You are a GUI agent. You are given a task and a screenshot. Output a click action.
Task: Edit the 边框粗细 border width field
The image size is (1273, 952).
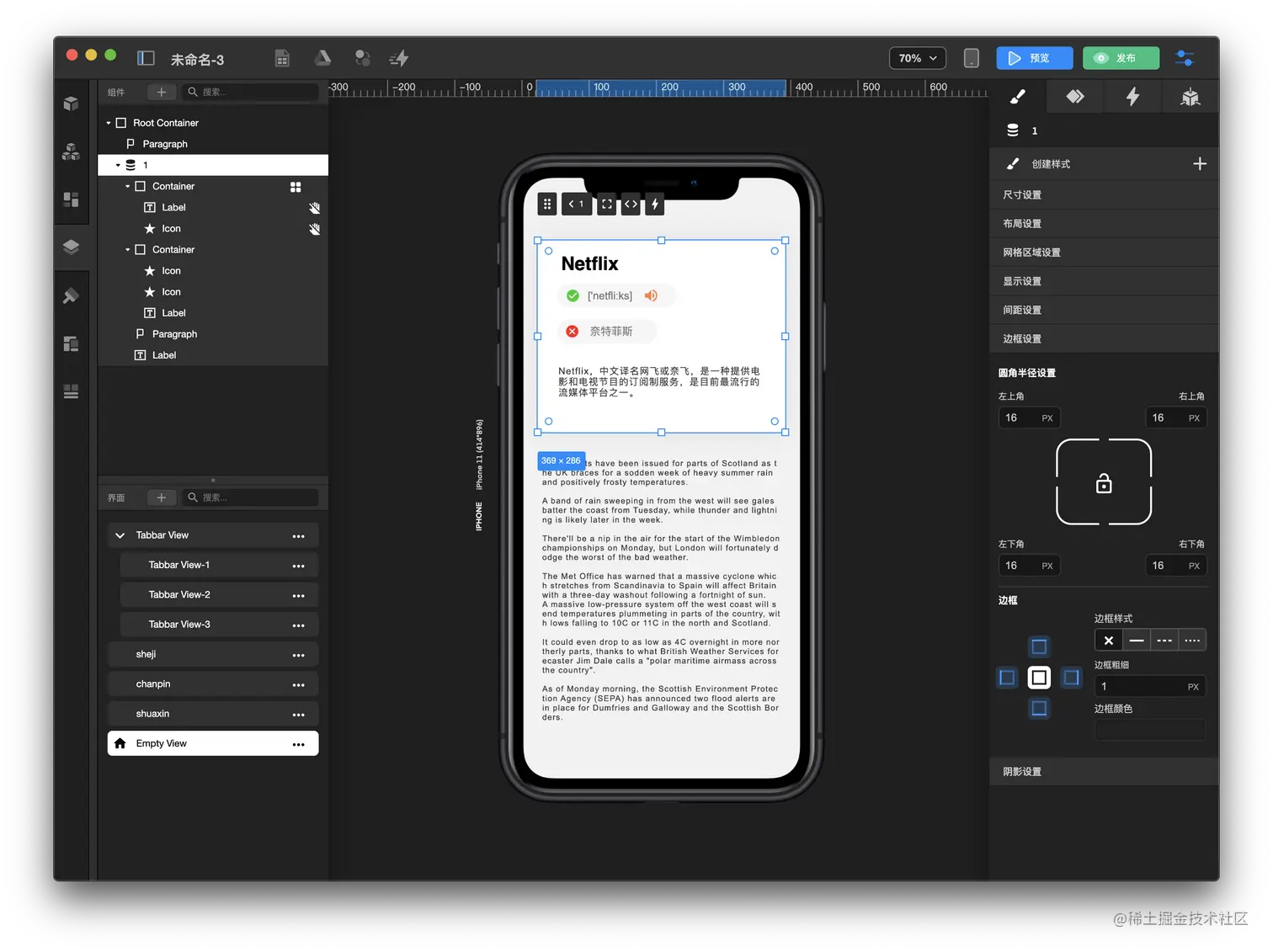pyautogui.click(x=1150, y=687)
